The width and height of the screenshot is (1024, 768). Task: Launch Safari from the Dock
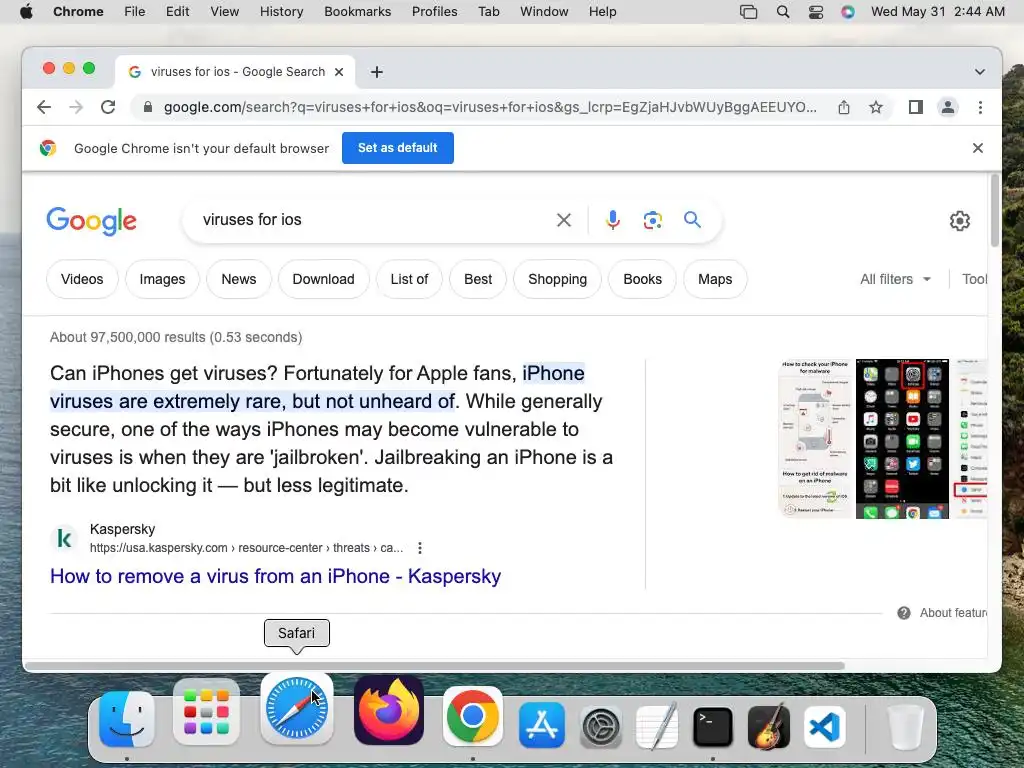(x=297, y=709)
